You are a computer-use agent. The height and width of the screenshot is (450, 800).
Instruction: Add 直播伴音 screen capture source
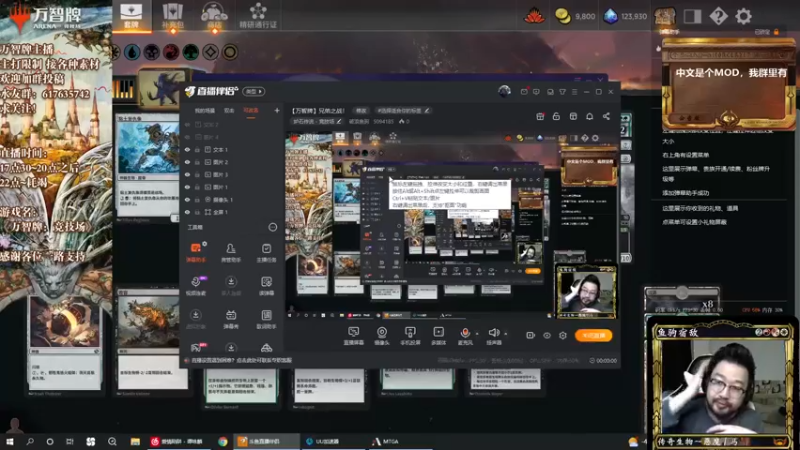coord(353,336)
